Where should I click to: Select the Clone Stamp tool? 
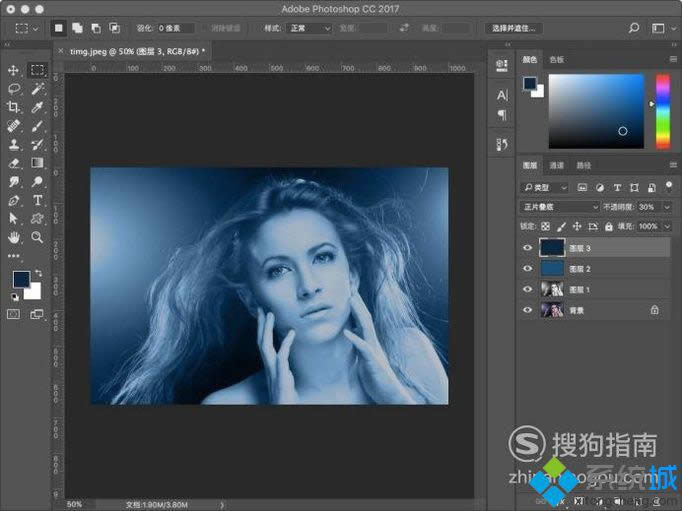[13, 144]
